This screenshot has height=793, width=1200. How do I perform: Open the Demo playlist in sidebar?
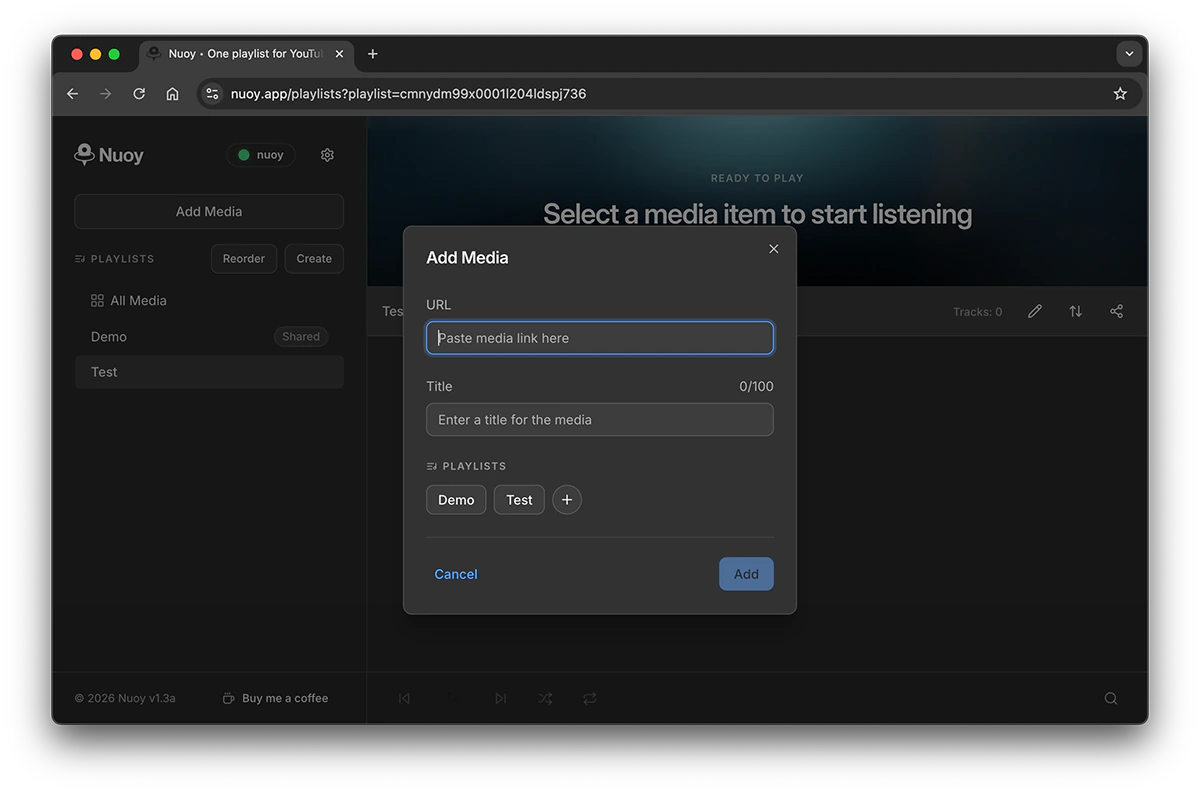[x=209, y=337]
